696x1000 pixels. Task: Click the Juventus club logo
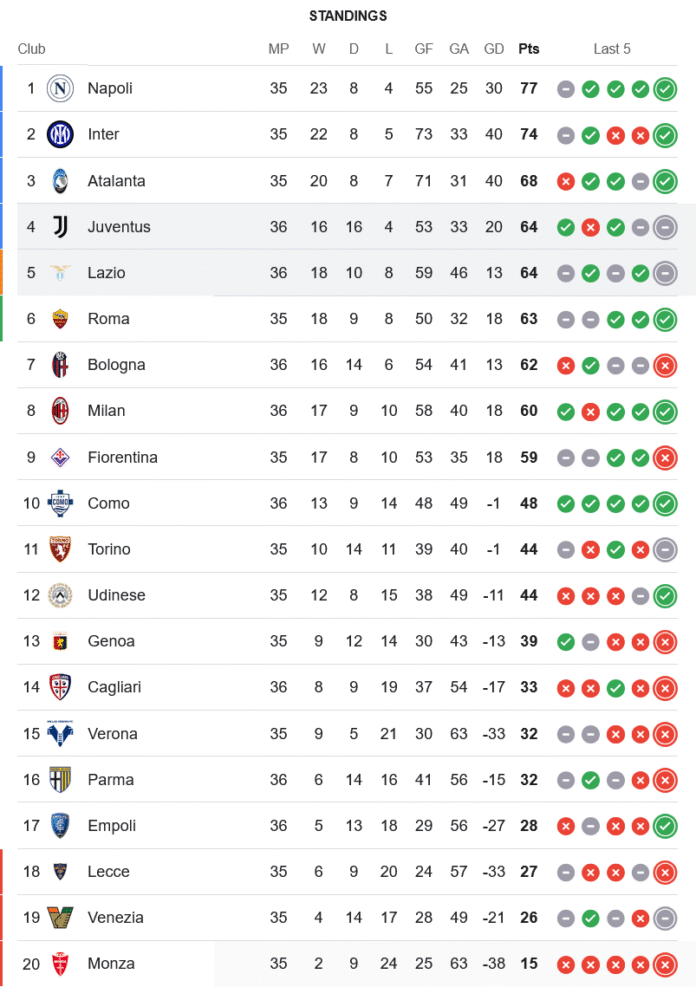pos(60,227)
